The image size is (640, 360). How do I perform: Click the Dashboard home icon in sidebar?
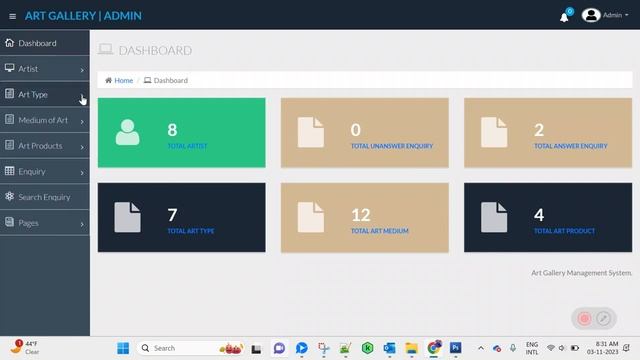pos(9,42)
